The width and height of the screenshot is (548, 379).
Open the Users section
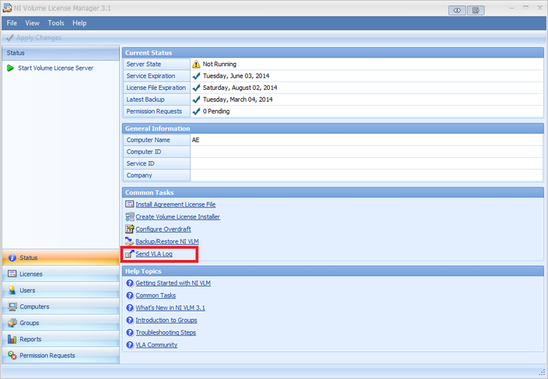(x=60, y=290)
